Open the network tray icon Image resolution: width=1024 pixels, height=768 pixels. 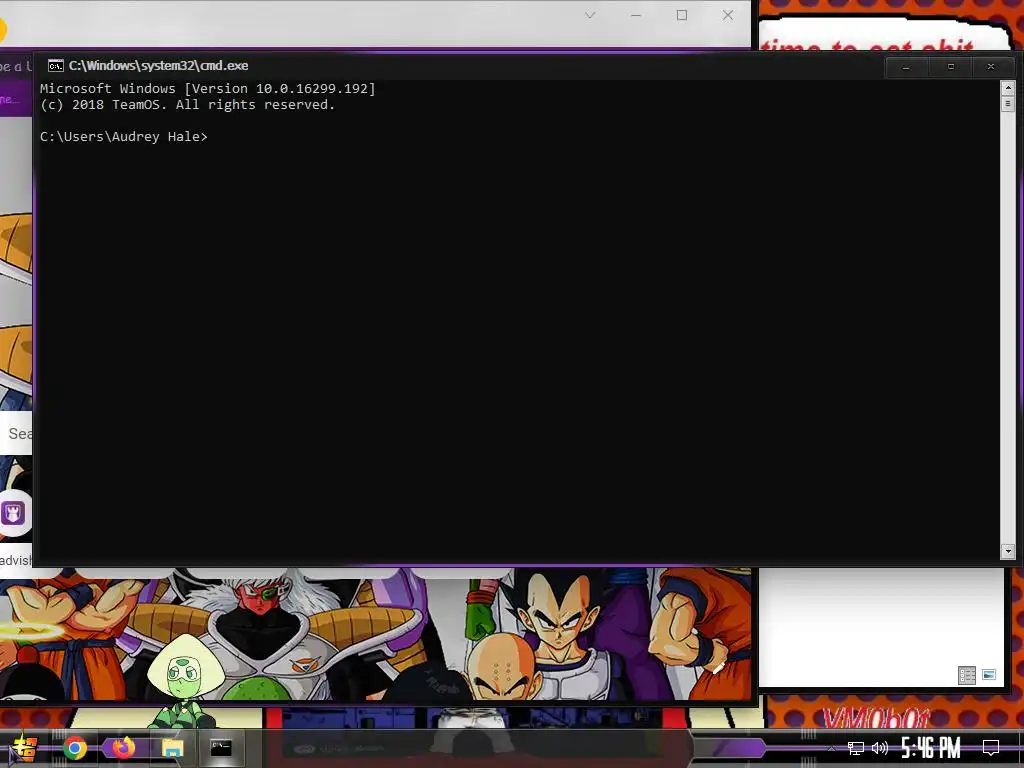click(856, 748)
